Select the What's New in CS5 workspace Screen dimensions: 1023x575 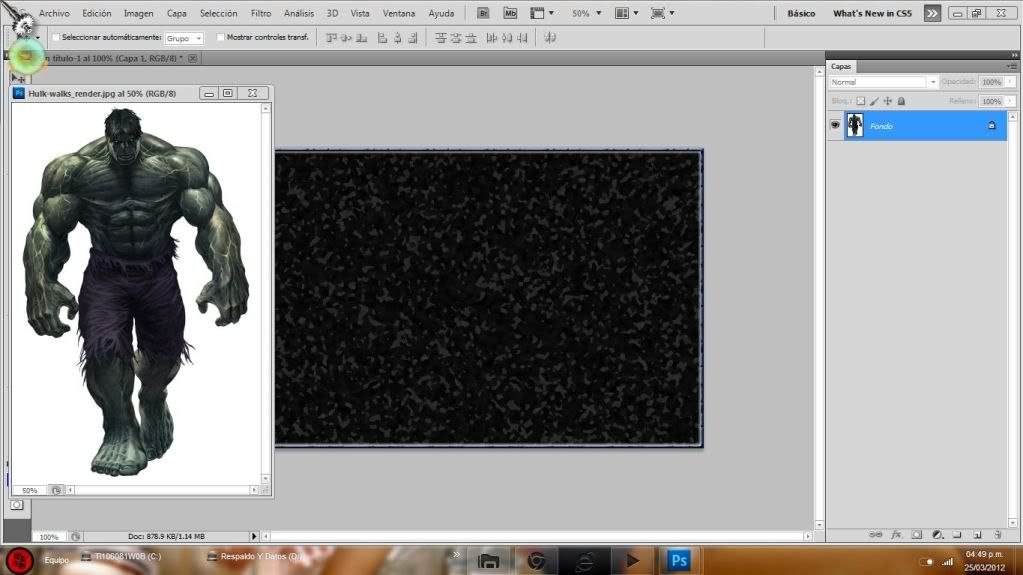click(x=872, y=13)
